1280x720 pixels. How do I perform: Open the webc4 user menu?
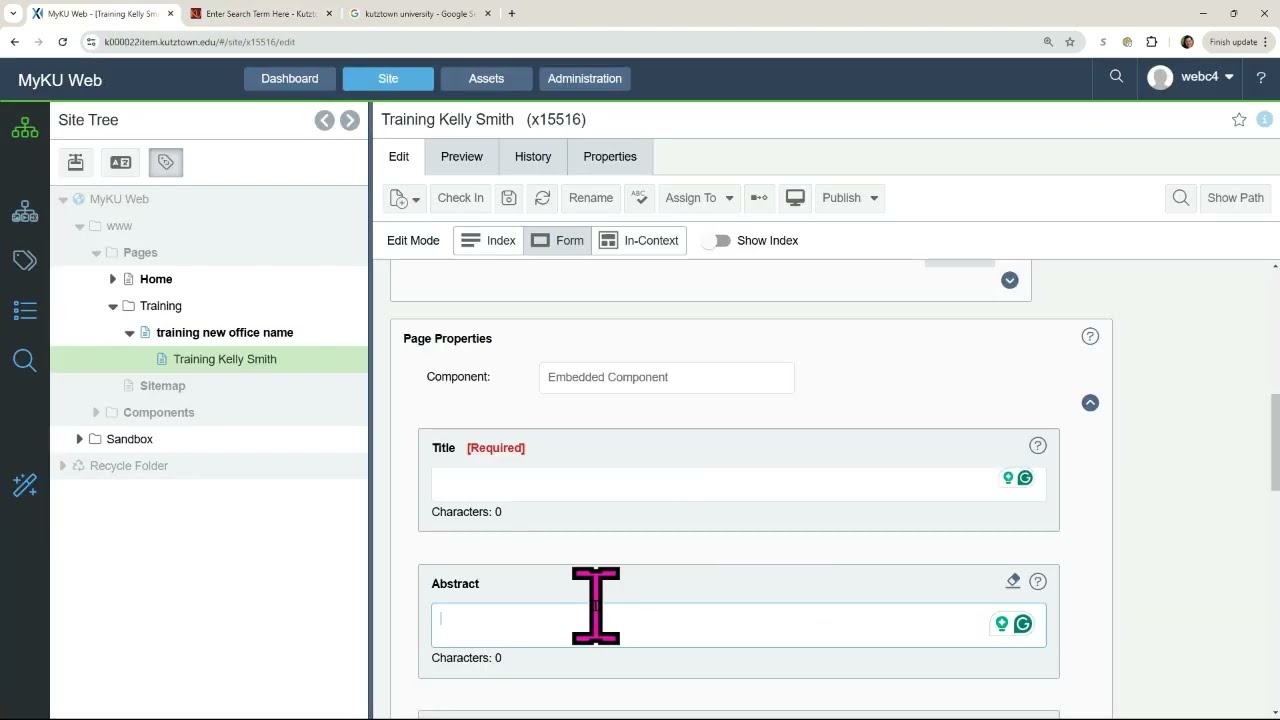click(x=1191, y=77)
